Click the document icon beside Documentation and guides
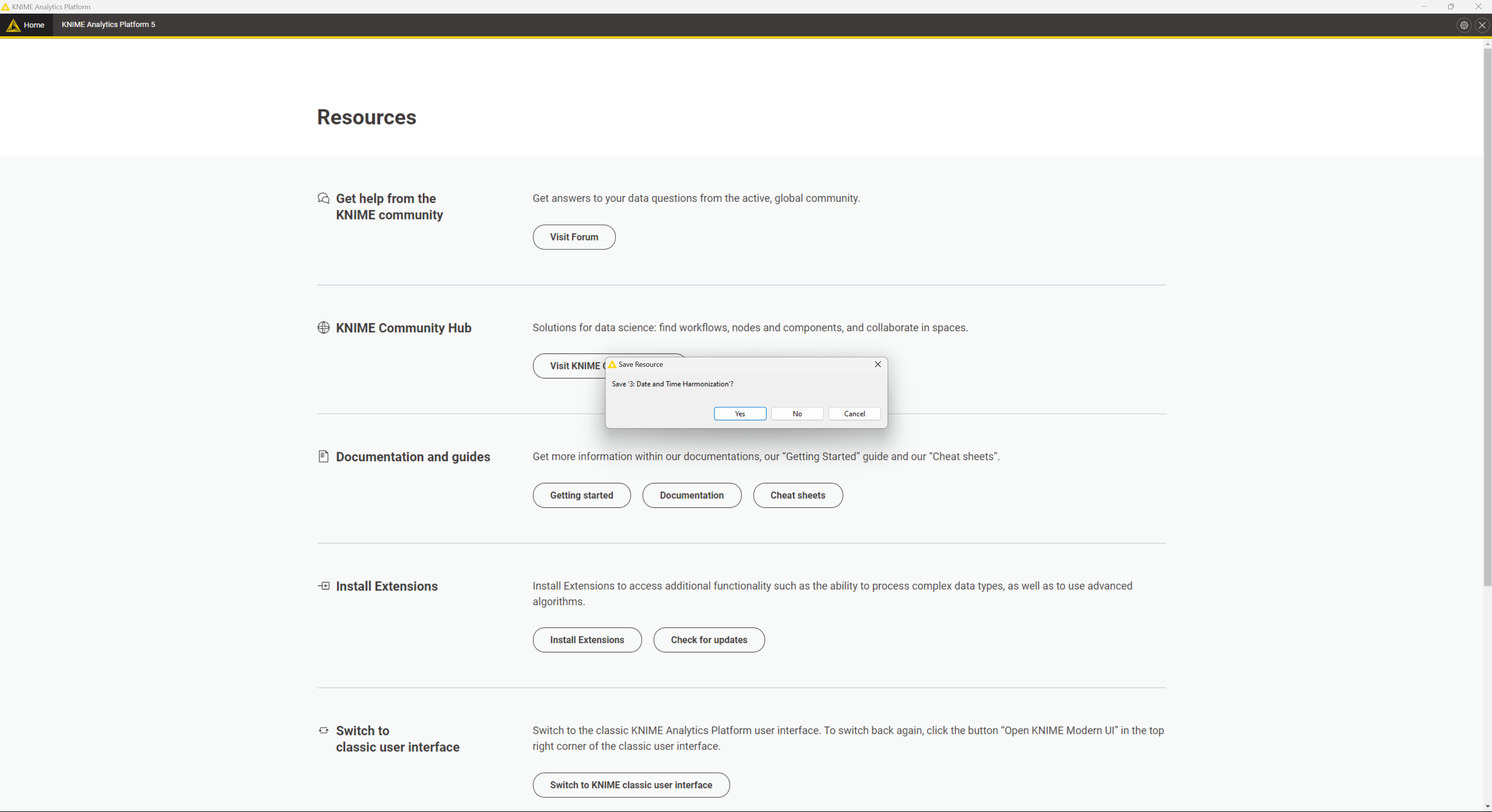 coord(323,457)
